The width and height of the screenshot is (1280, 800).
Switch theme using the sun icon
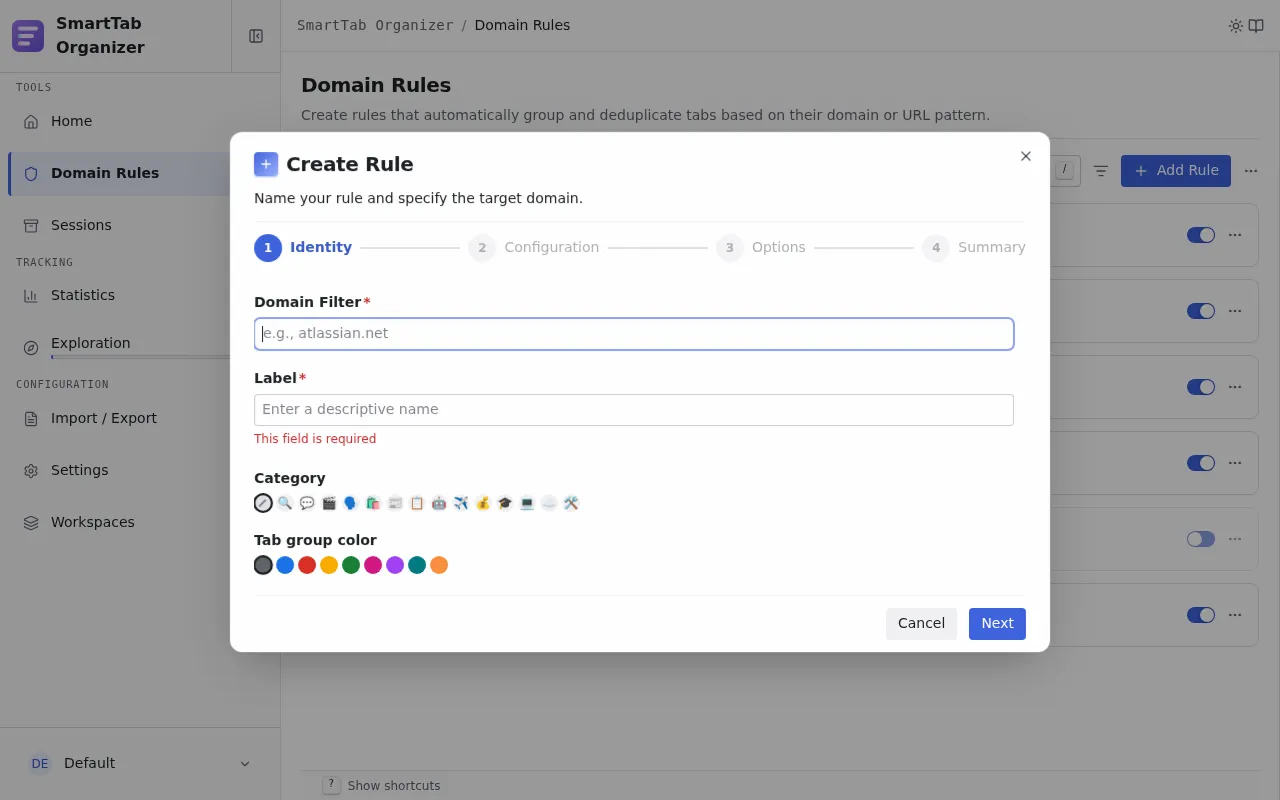coord(1236,26)
